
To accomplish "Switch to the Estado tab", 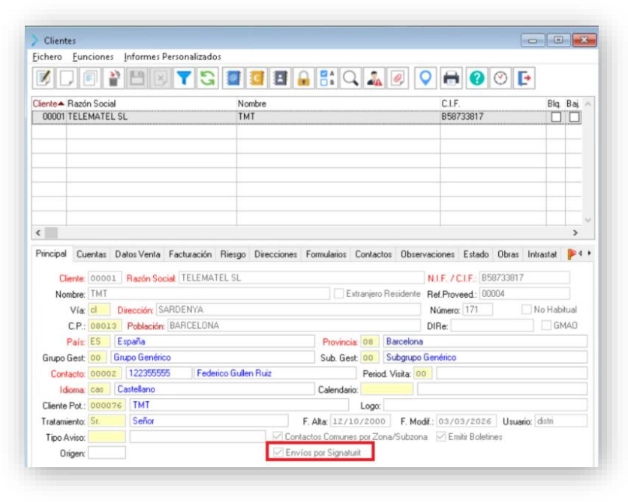I will tap(476, 254).
